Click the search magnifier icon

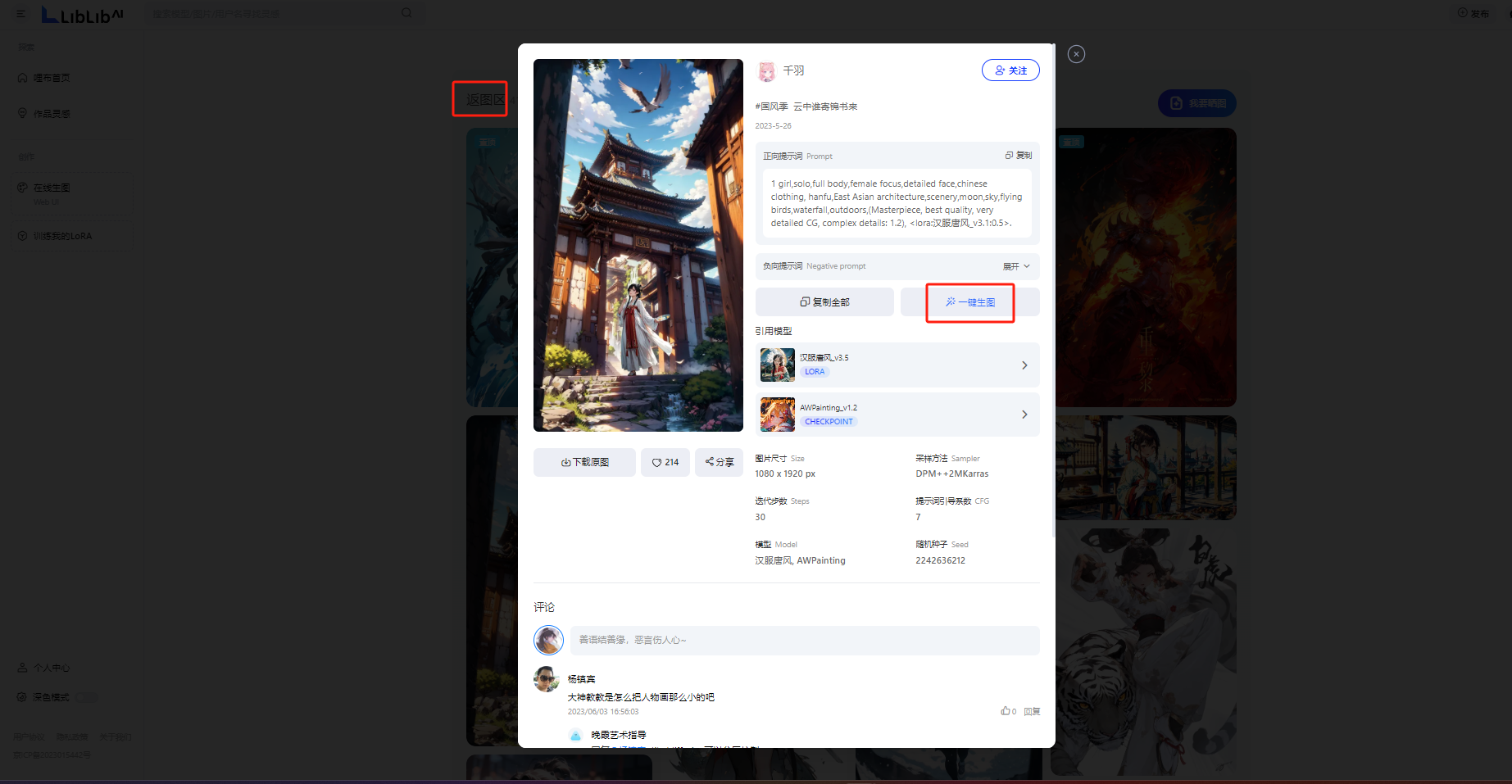(406, 13)
